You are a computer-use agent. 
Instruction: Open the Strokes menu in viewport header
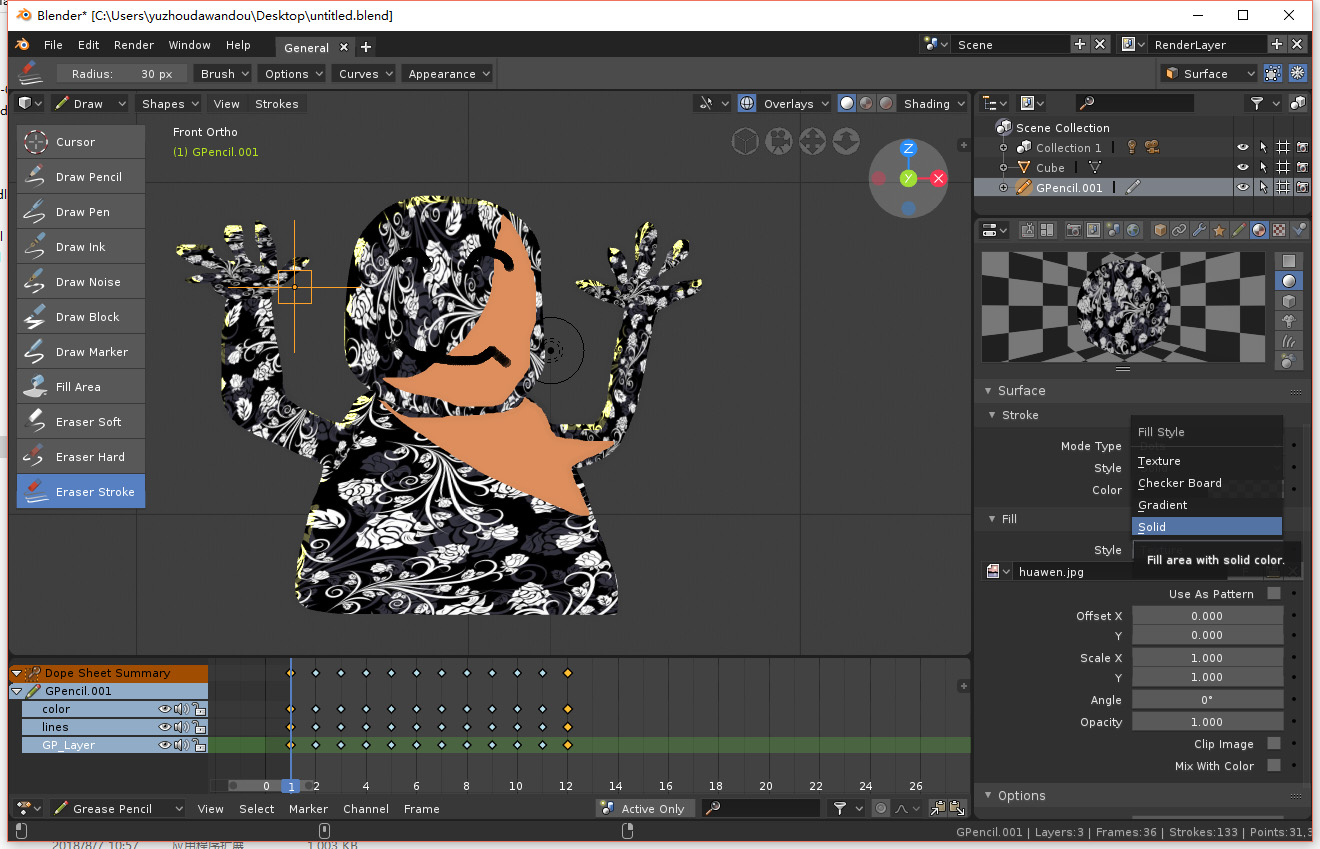coord(277,104)
